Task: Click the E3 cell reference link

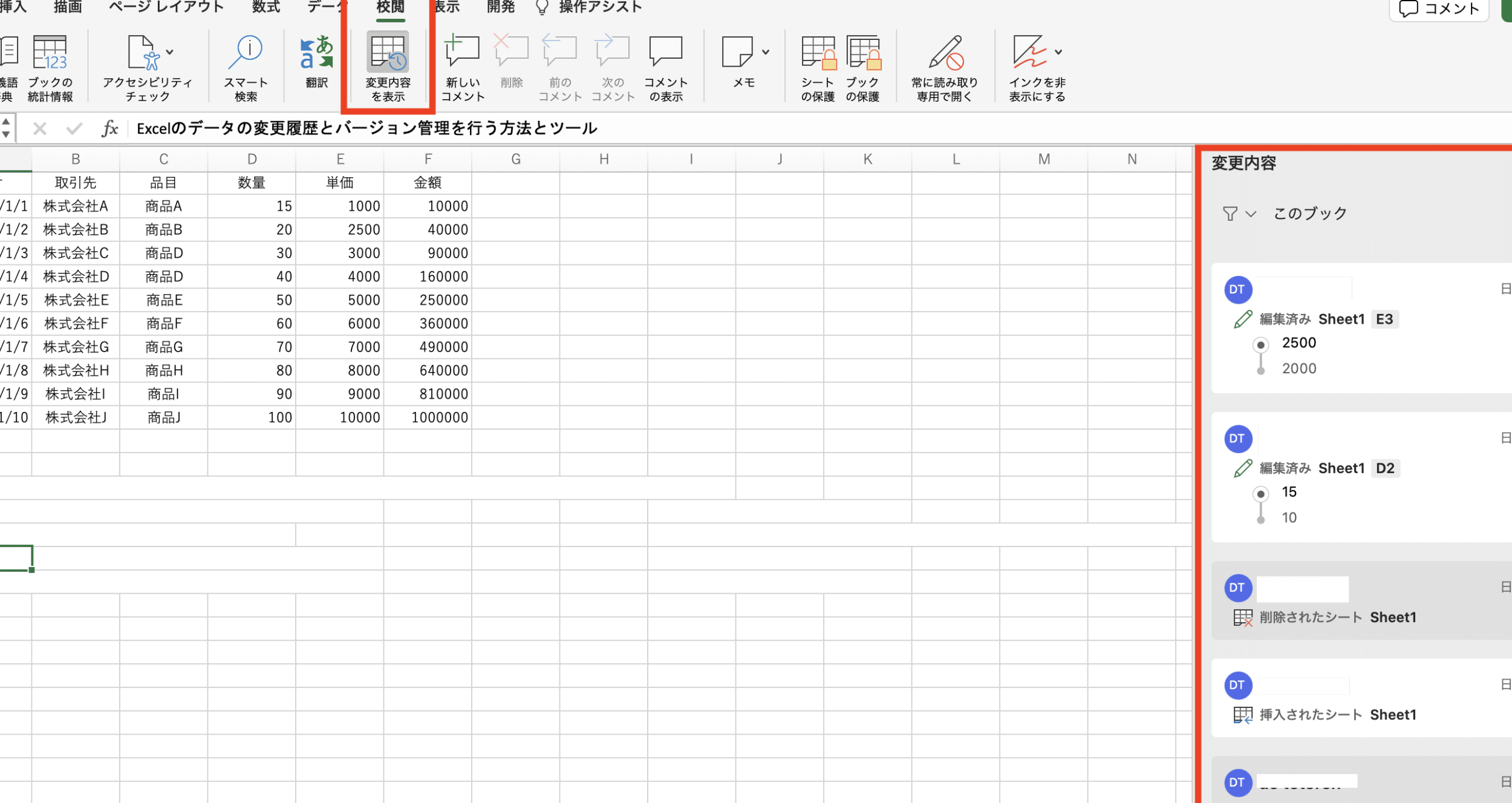Action: click(1384, 319)
